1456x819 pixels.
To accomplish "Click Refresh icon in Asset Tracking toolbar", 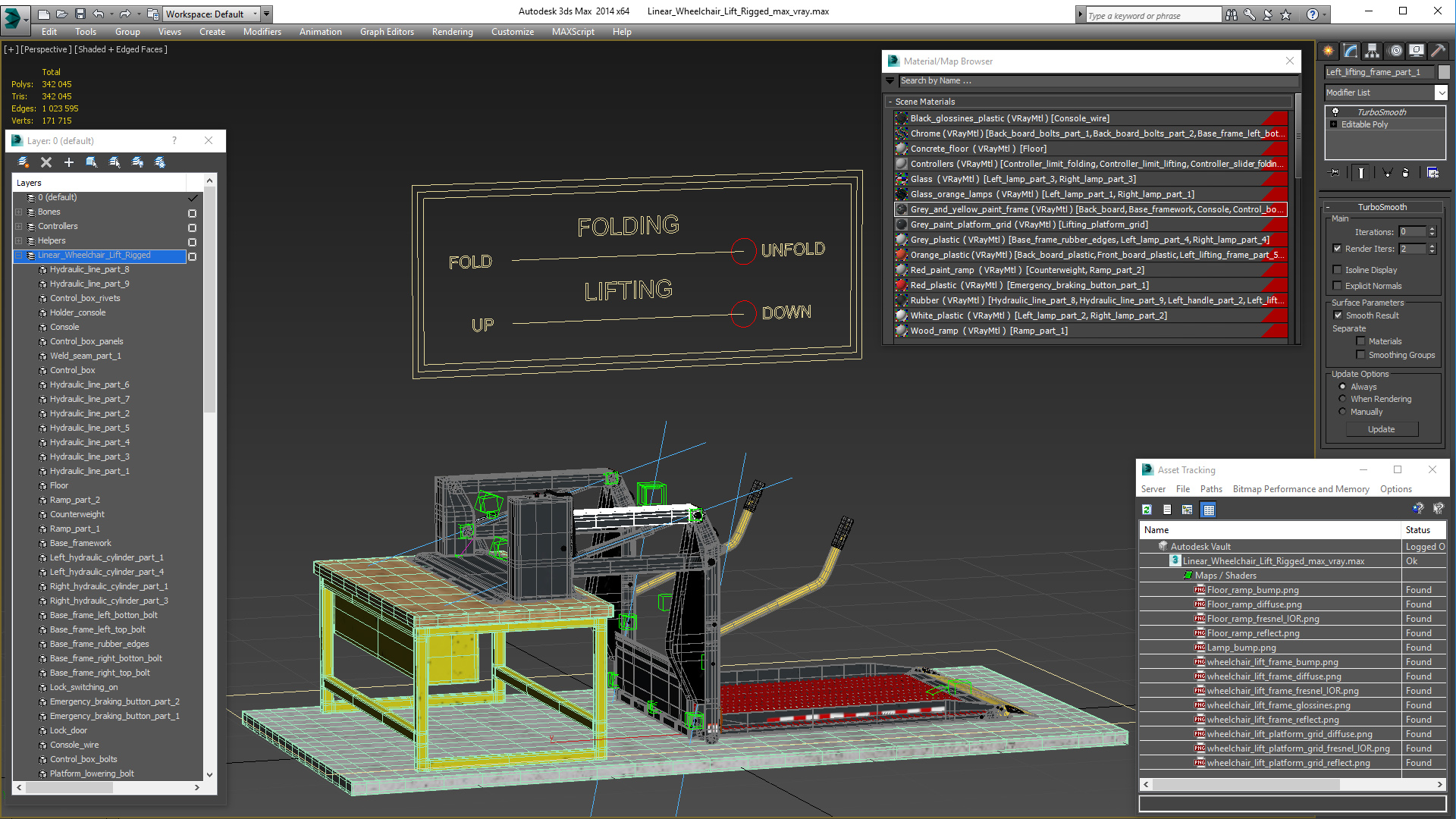I will tap(1147, 510).
